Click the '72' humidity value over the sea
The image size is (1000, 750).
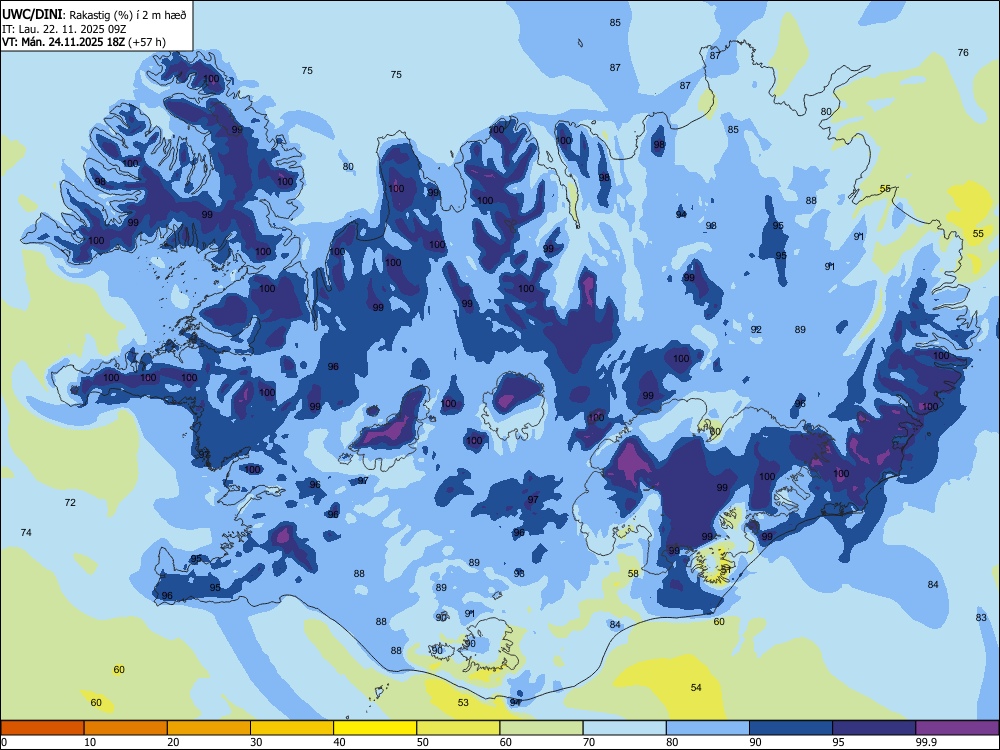(x=70, y=503)
